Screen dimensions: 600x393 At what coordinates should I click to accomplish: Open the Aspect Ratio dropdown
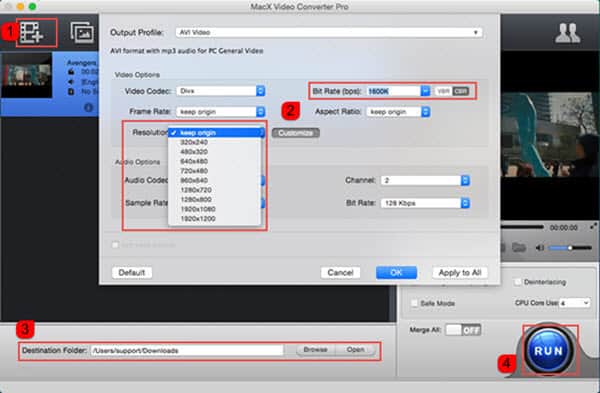(398, 112)
